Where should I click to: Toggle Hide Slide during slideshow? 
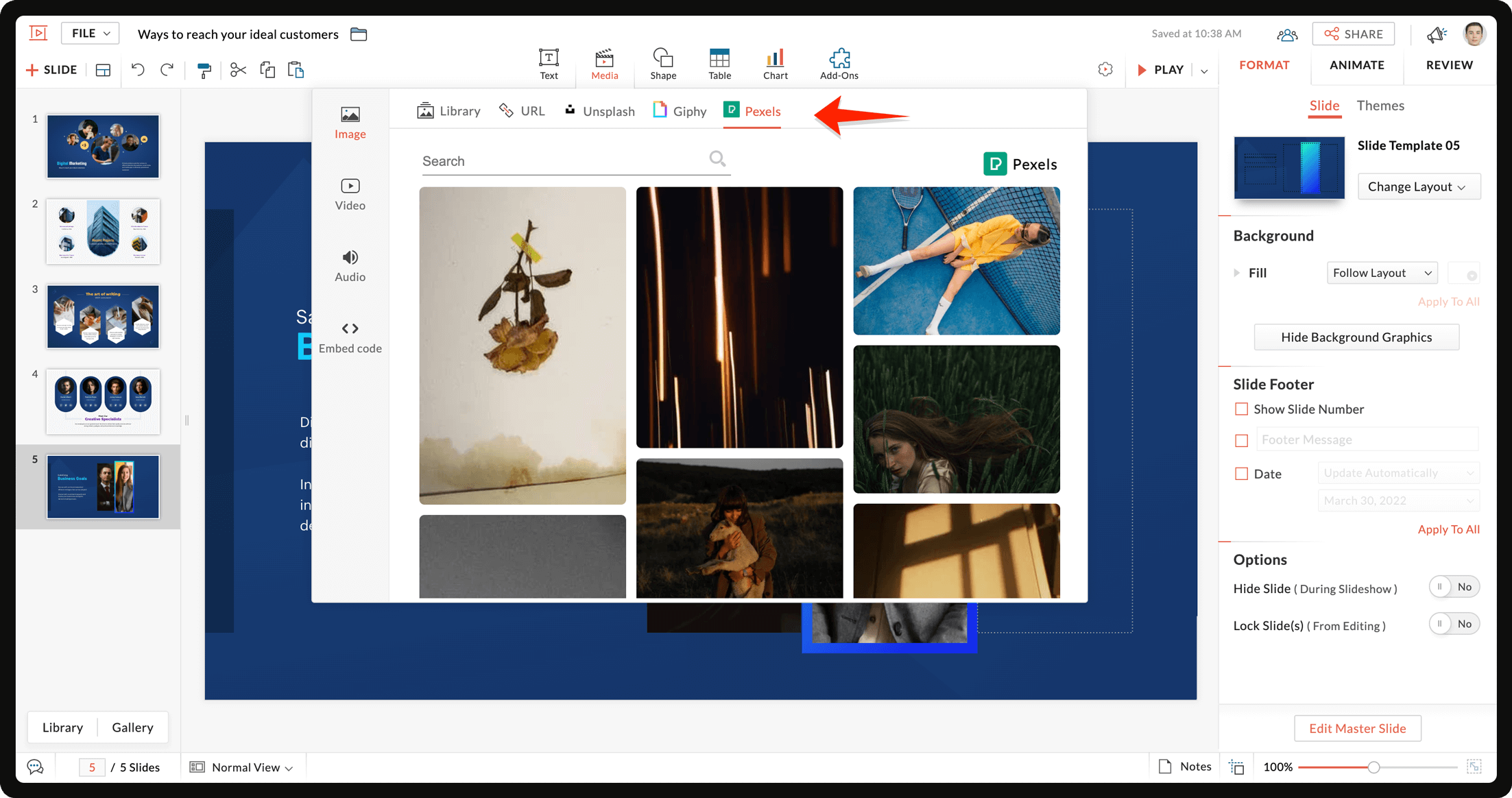[1454, 587]
